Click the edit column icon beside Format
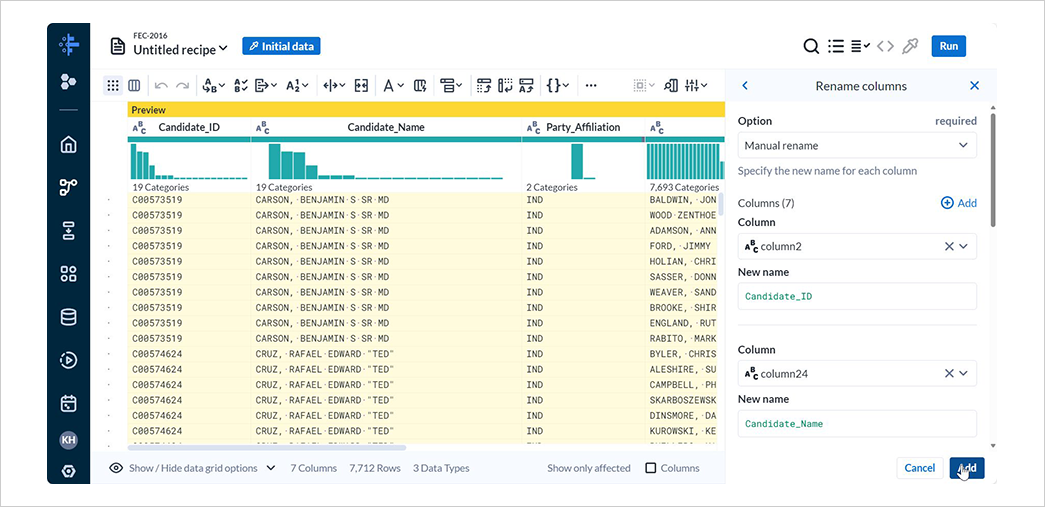Screen dimensions: 1045x507 coord(420,85)
